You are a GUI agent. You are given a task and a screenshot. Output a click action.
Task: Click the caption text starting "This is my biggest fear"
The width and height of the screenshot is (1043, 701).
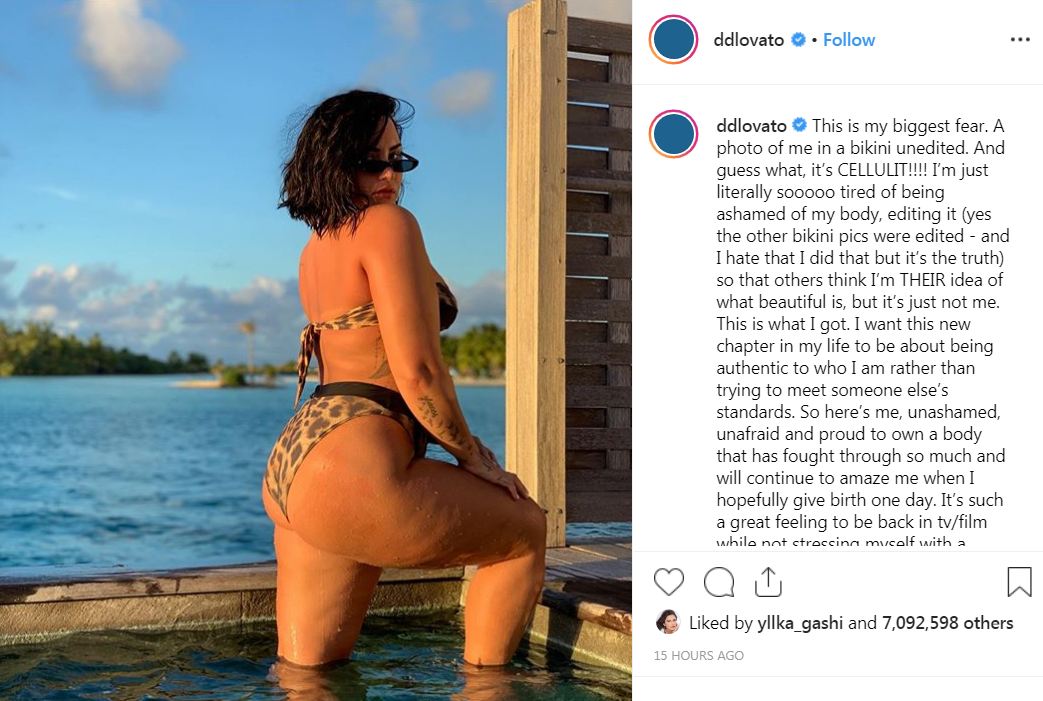click(862, 333)
